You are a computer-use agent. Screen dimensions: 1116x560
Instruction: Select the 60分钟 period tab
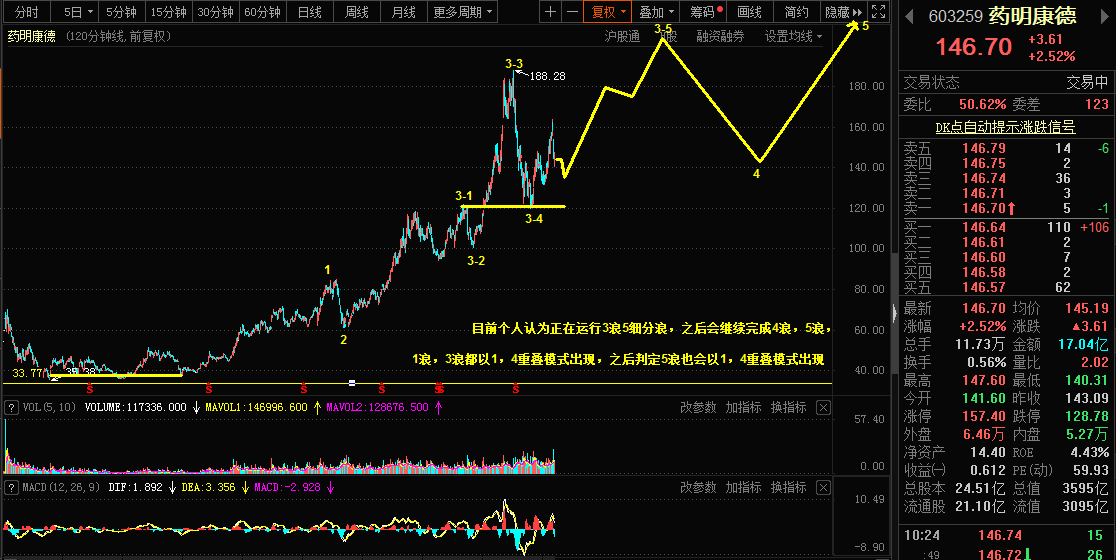(x=262, y=12)
